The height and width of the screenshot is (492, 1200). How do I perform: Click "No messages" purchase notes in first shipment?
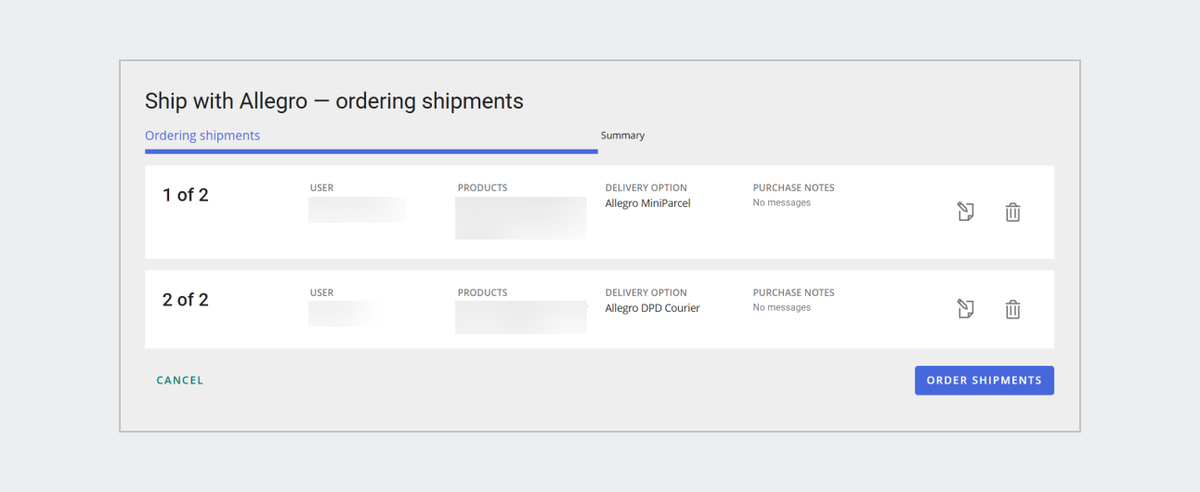[782, 203]
